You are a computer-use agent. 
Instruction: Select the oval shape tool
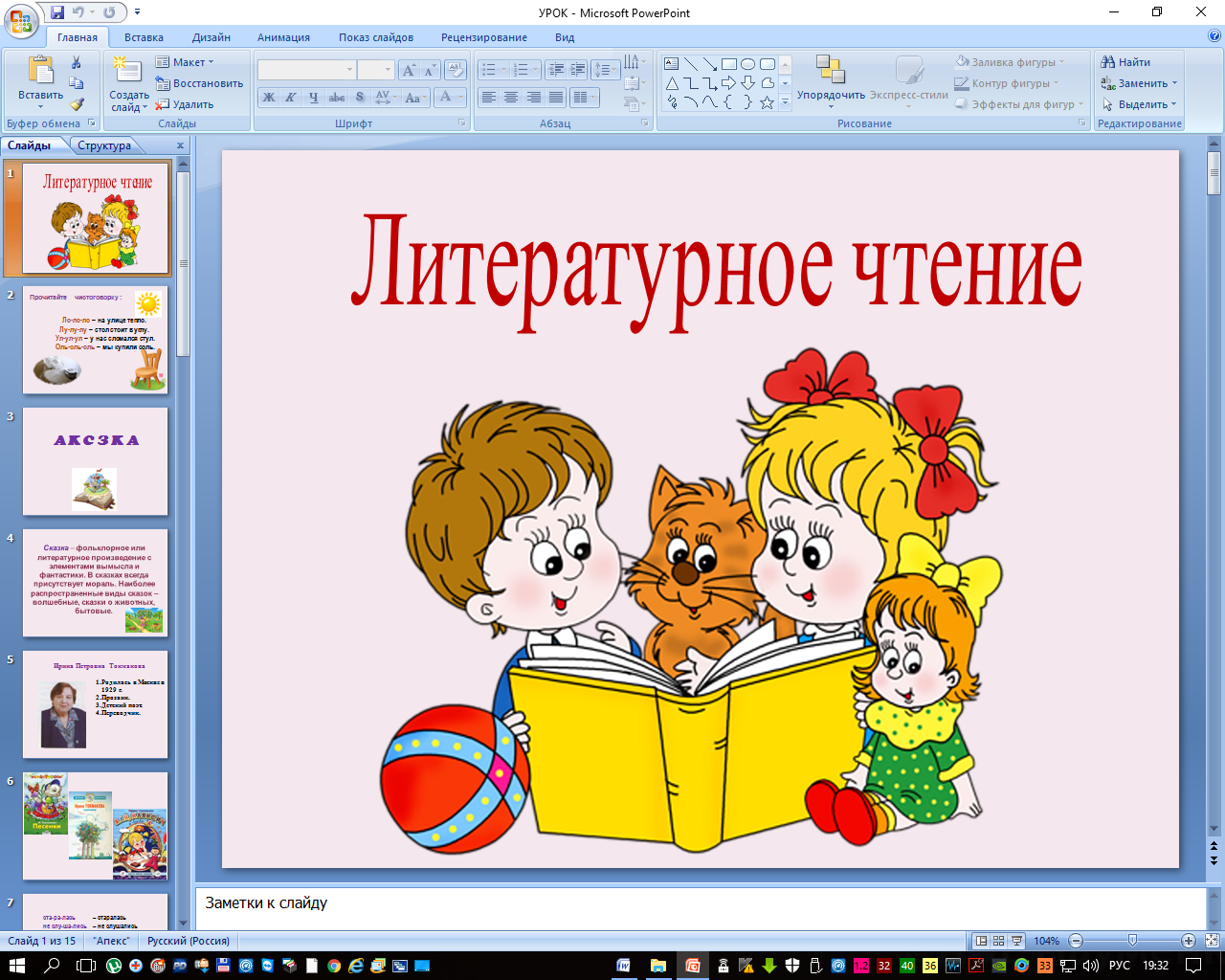point(747,64)
